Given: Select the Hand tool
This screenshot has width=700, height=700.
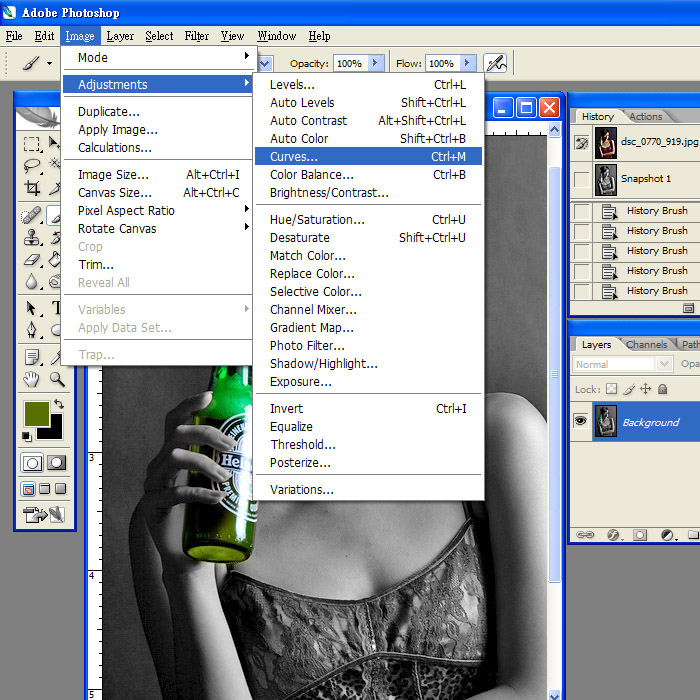Looking at the screenshot, I should [x=31, y=378].
